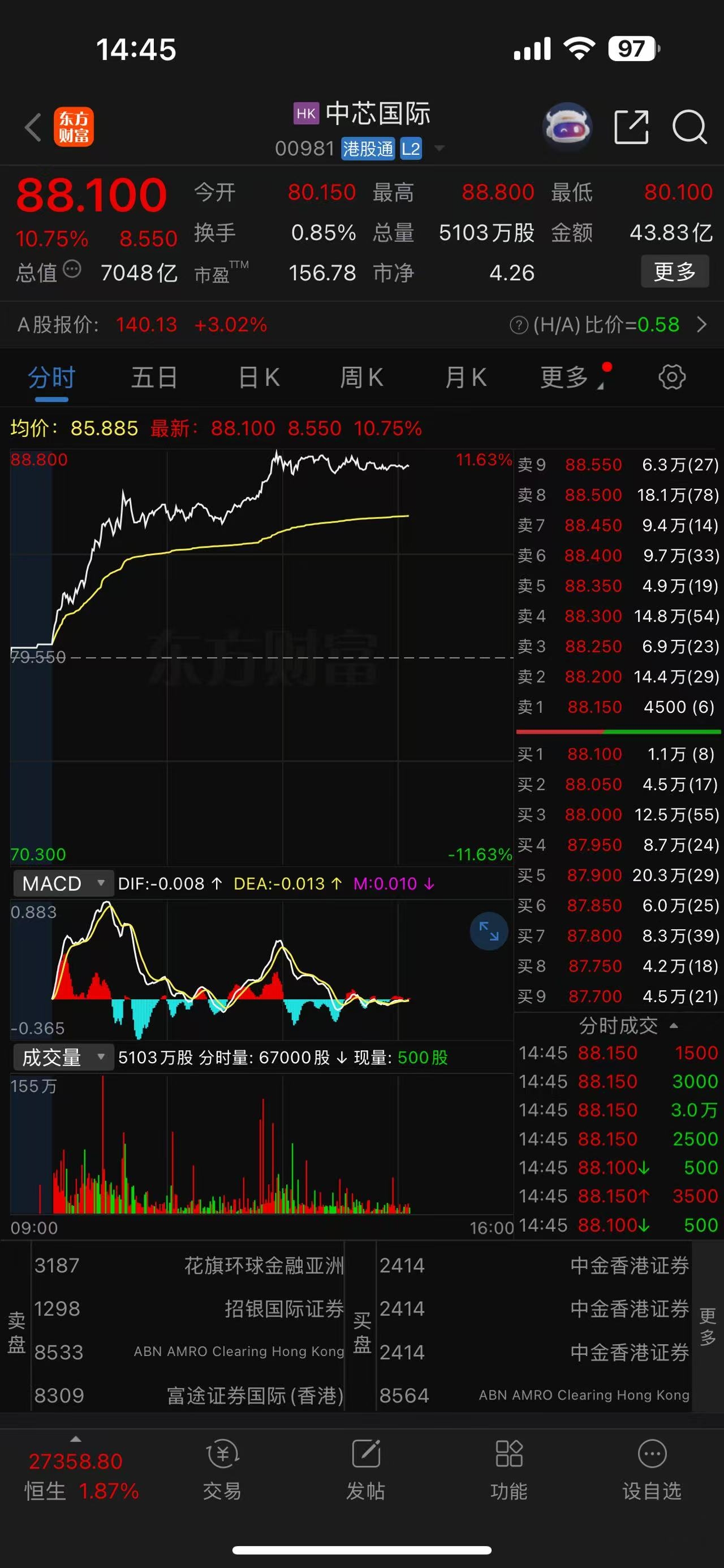Tap the L2 level badge
Image resolution: width=724 pixels, height=1568 pixels.
[411, 149]
